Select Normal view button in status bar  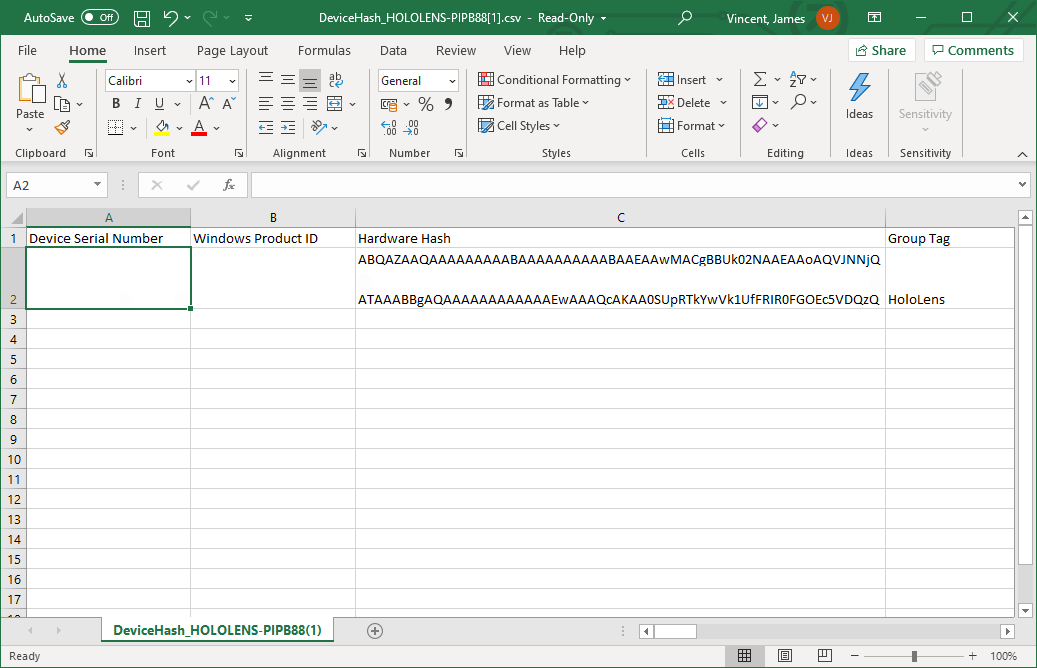tap(744, 655)
